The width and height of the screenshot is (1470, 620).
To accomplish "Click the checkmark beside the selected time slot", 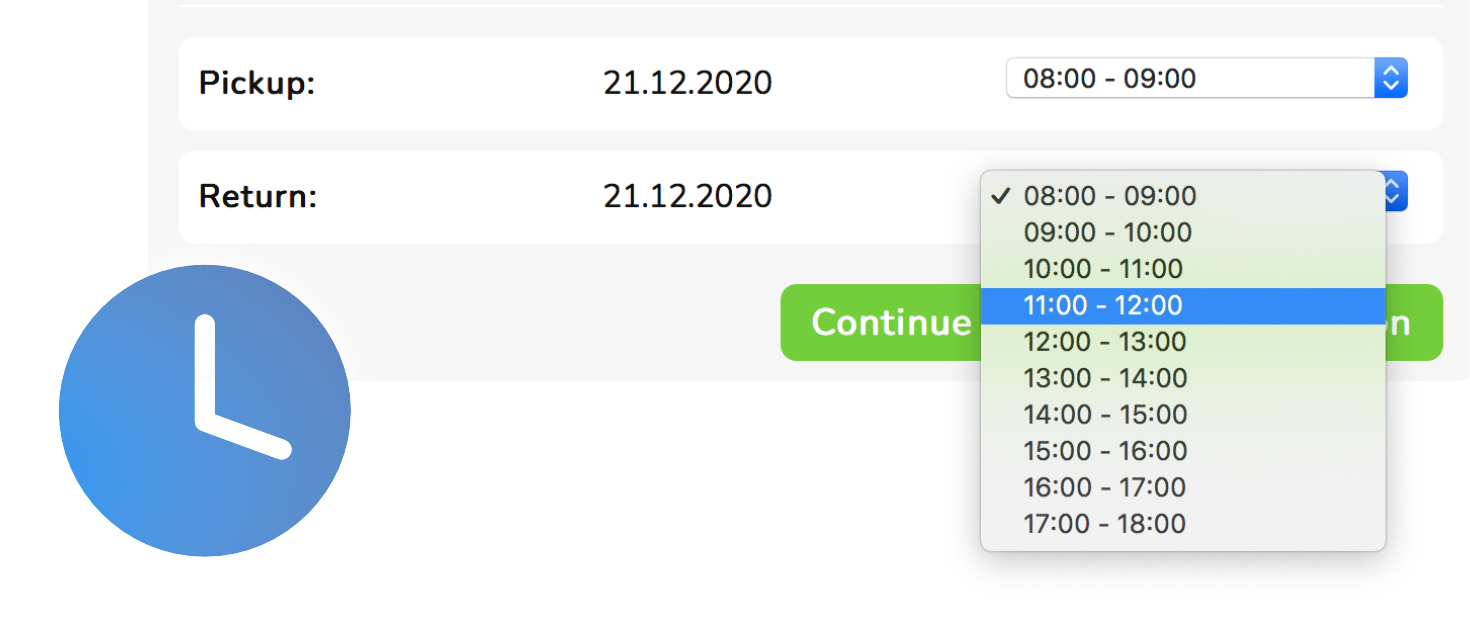I will [1000, 196].
